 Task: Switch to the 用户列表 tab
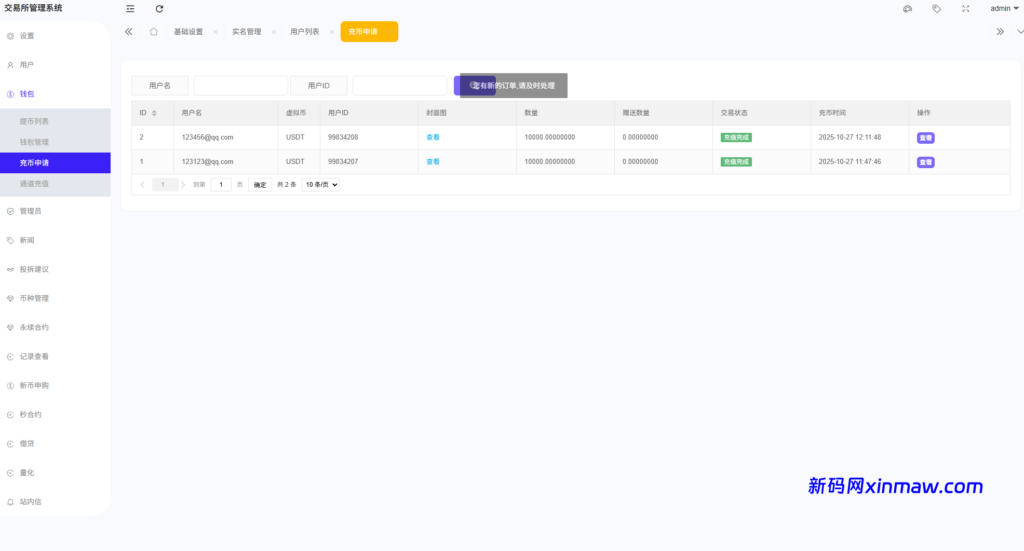[304, 32]
